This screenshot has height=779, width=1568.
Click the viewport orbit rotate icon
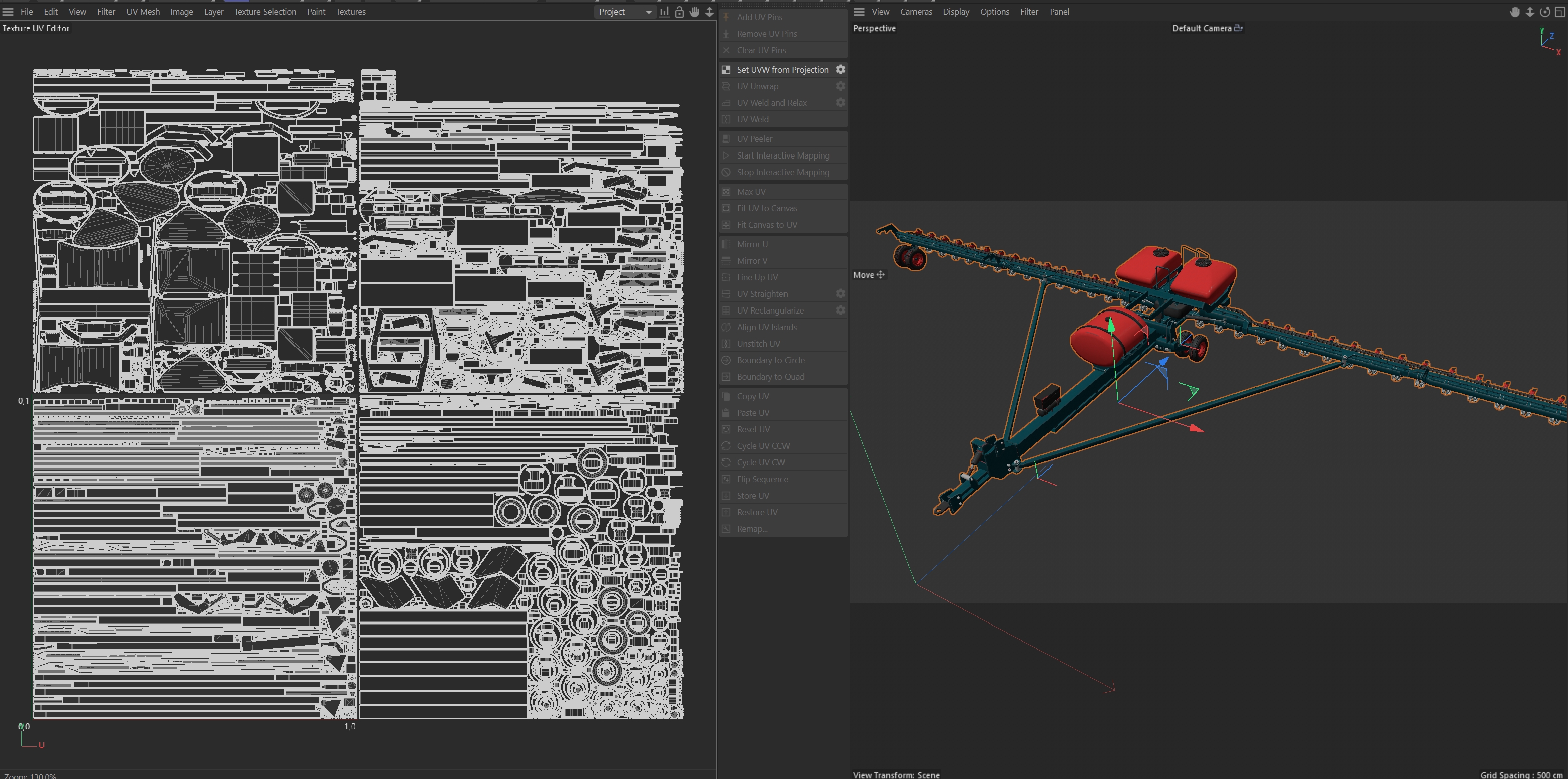1545,12
